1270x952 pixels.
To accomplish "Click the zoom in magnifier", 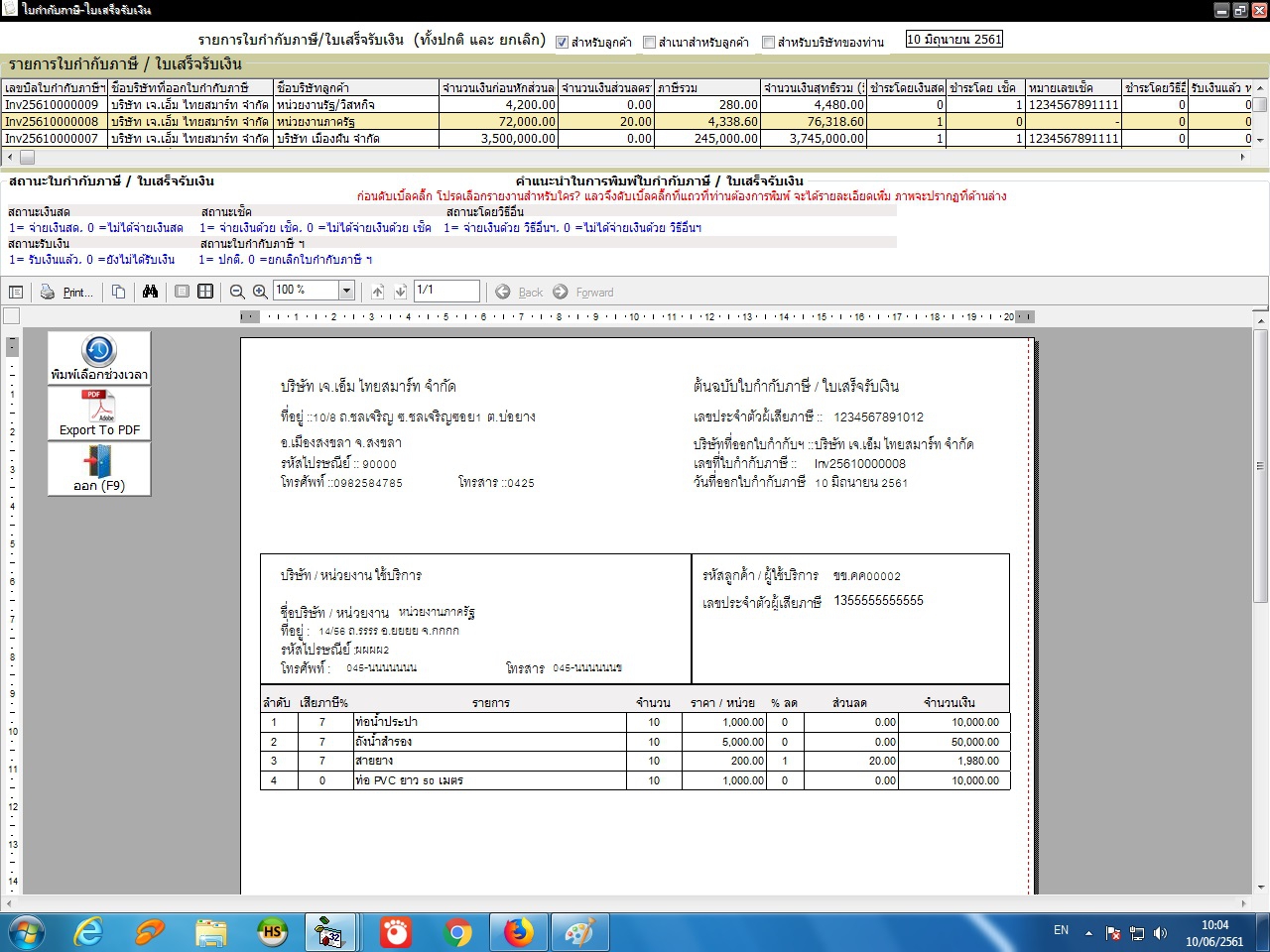I will [260, 292].
